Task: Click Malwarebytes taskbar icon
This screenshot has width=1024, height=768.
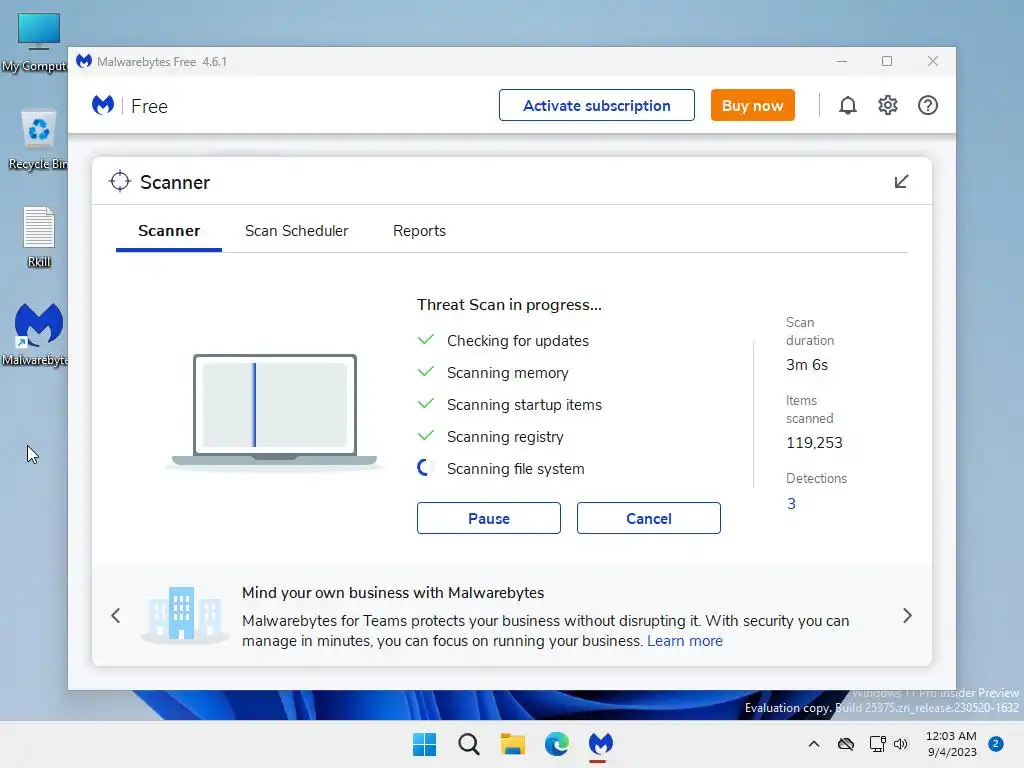Action: point(601,744)
